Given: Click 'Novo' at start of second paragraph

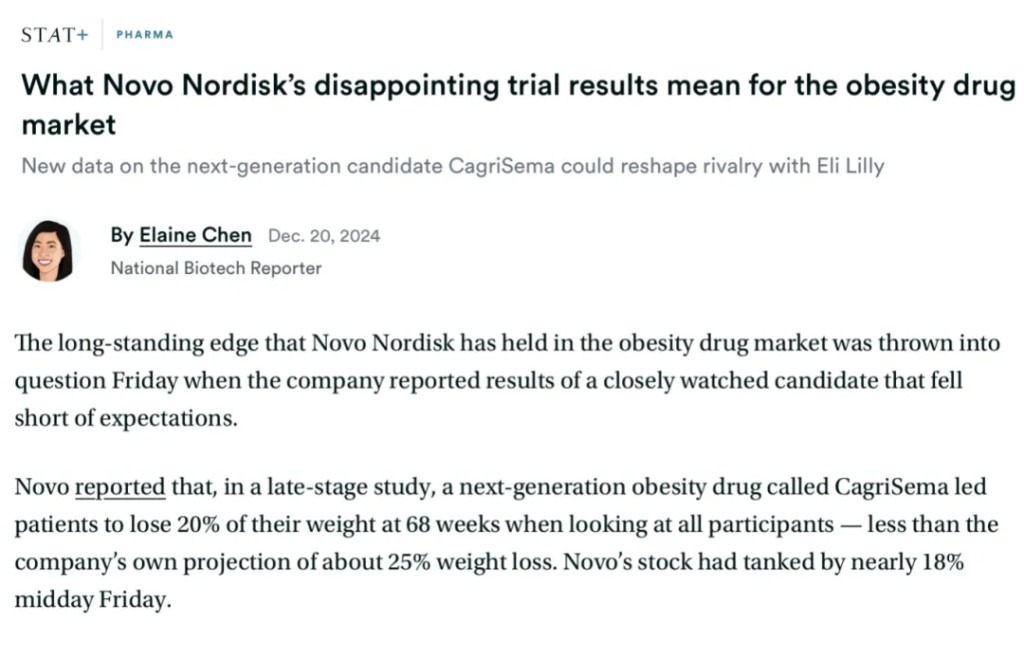Looking at the screenshot, I should [x=42, y=487].
